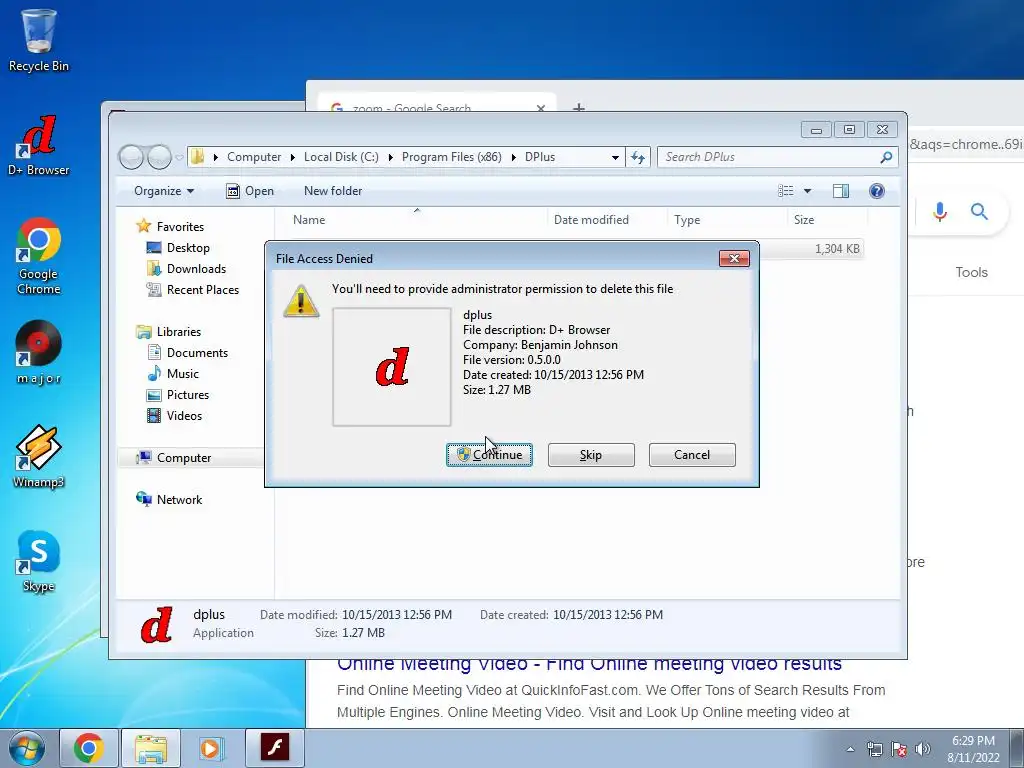The width and height of the screenshot is (1024, 768).
Task: Expand the arrow after Local Disk (C:) in breadcrumb
Action: click(391, 157)
